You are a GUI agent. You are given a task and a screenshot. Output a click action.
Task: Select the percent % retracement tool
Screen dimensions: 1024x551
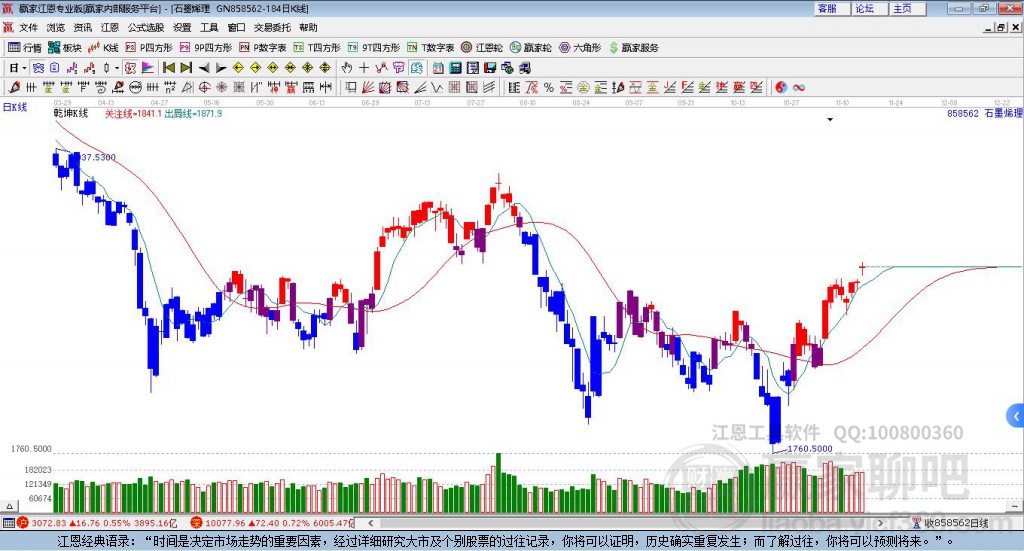click(549, 87)
